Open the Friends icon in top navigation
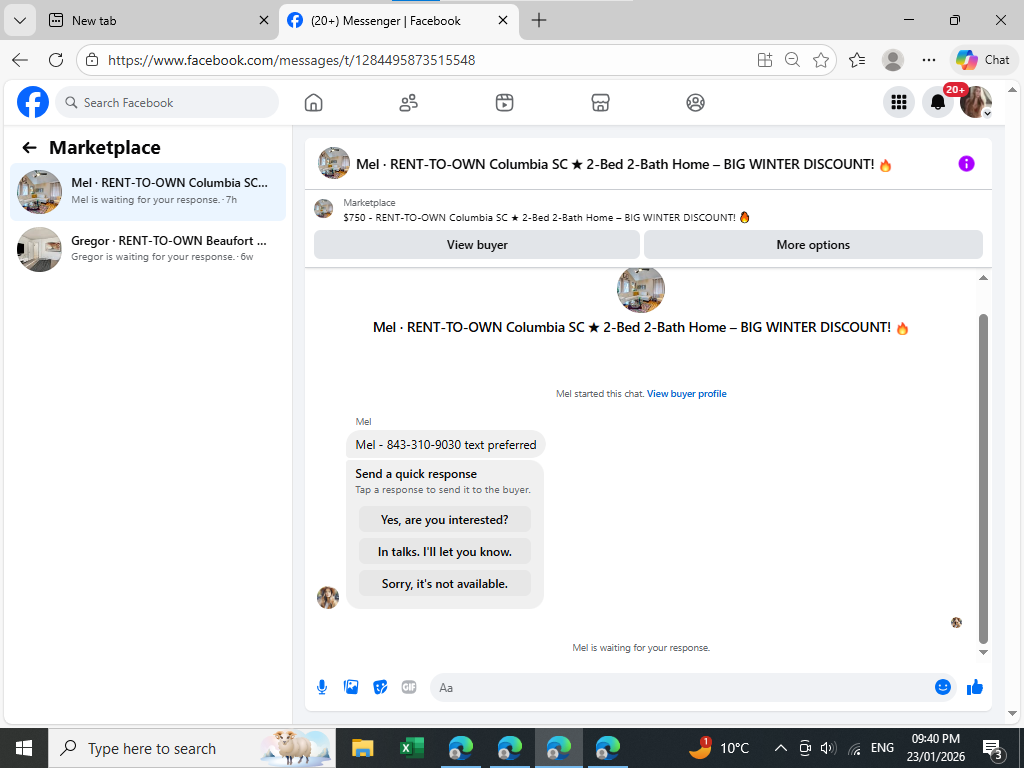 [409, 103]
